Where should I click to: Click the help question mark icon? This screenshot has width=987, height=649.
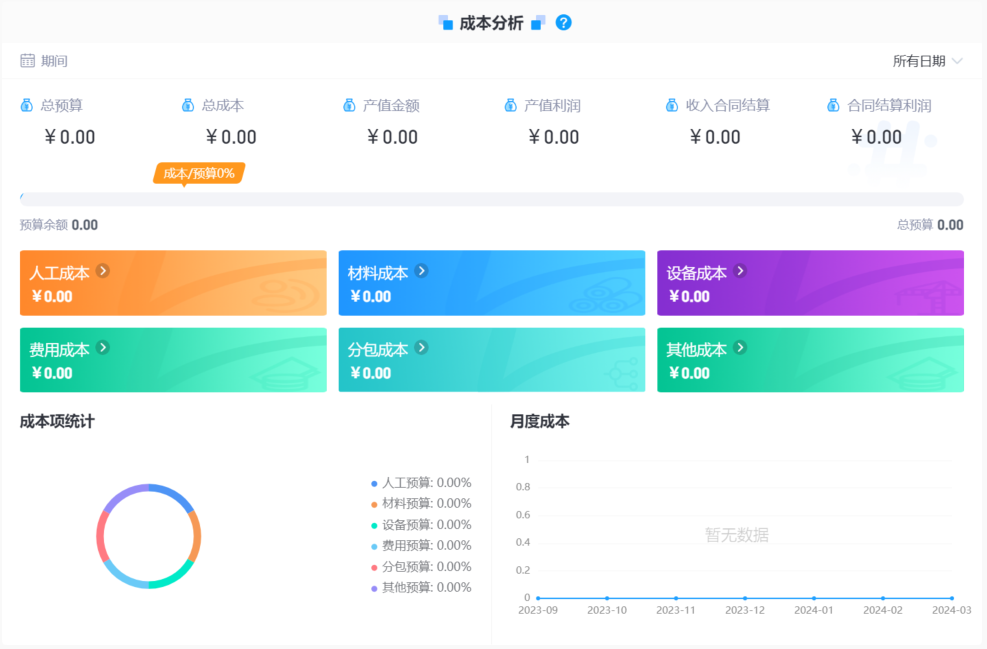tap(563, 21)
